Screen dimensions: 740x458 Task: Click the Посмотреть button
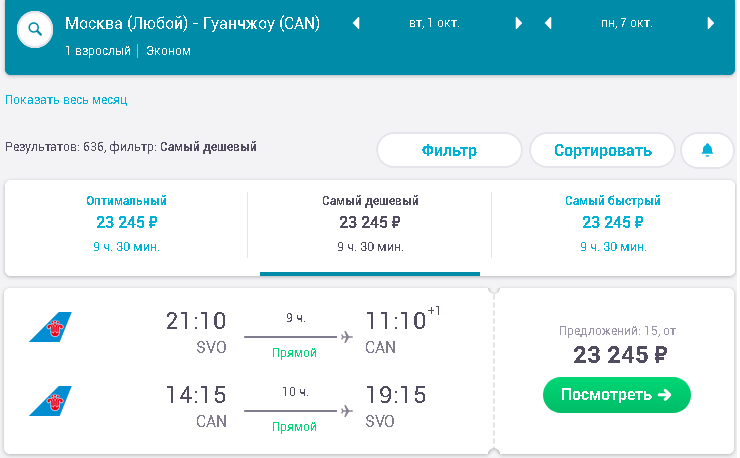(617, 395)
